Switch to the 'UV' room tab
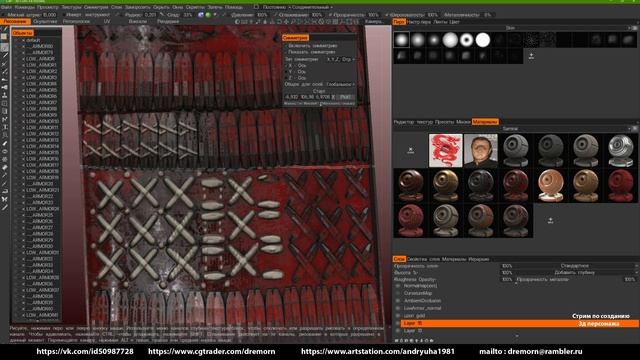Screen dimensions: 640x360 coord(107,21)
